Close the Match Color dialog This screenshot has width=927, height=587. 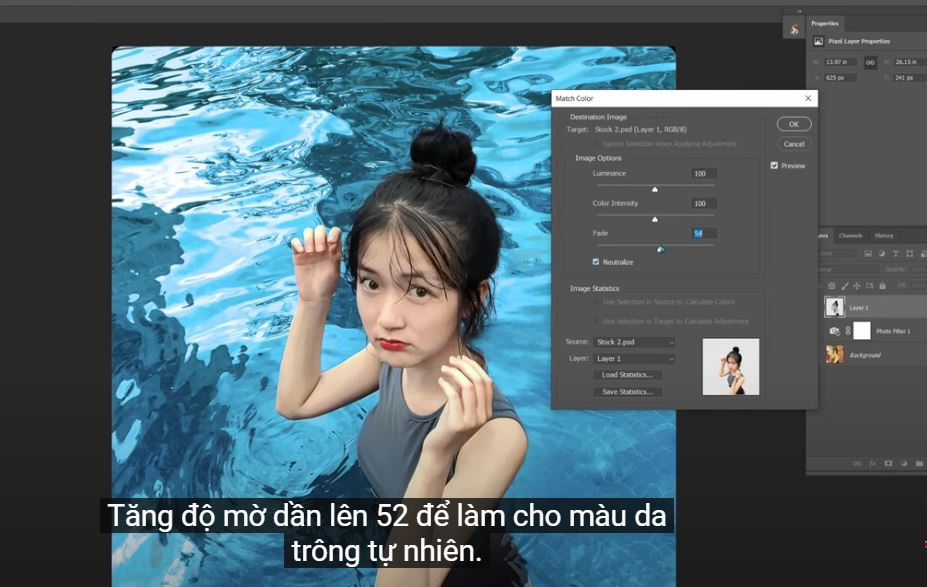point(808,98)
